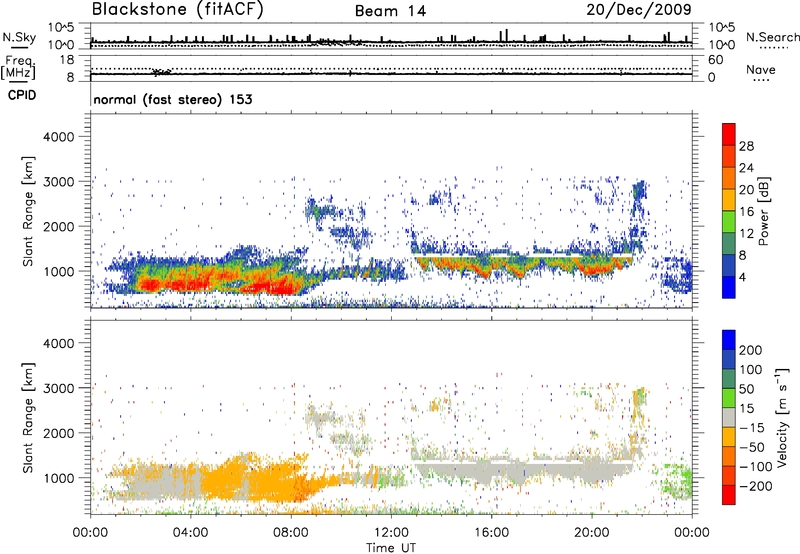Click the '60' Nave axis value

(x=715, y=60)
